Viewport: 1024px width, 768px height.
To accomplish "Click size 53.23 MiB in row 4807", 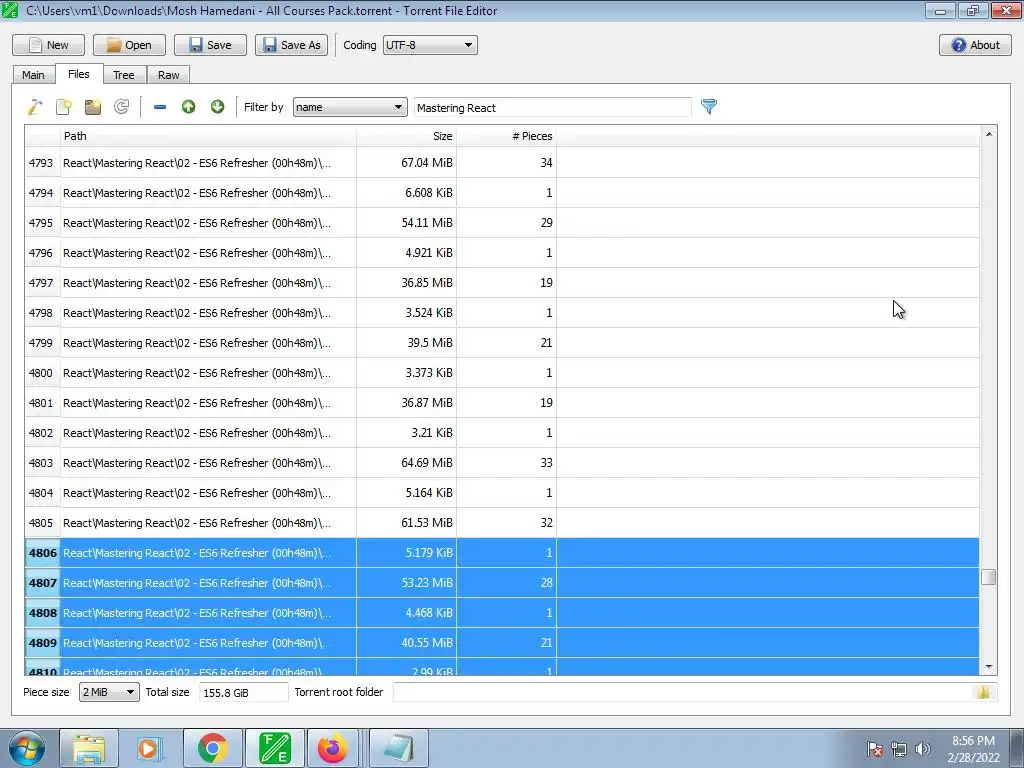I will coord(426,583).
